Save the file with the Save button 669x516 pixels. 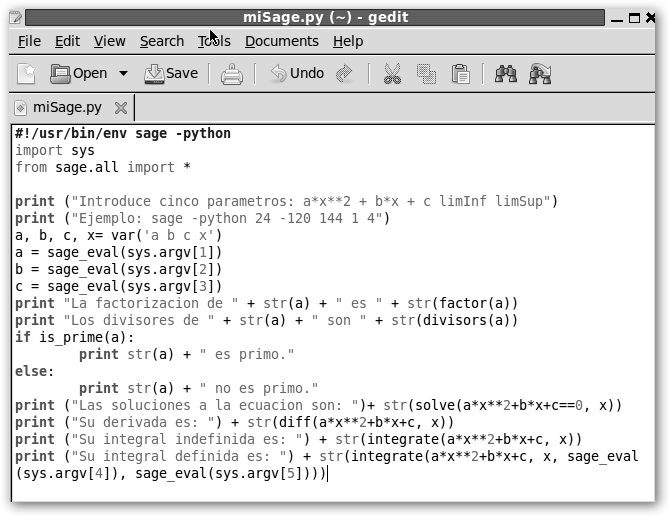tap(171, 73)
